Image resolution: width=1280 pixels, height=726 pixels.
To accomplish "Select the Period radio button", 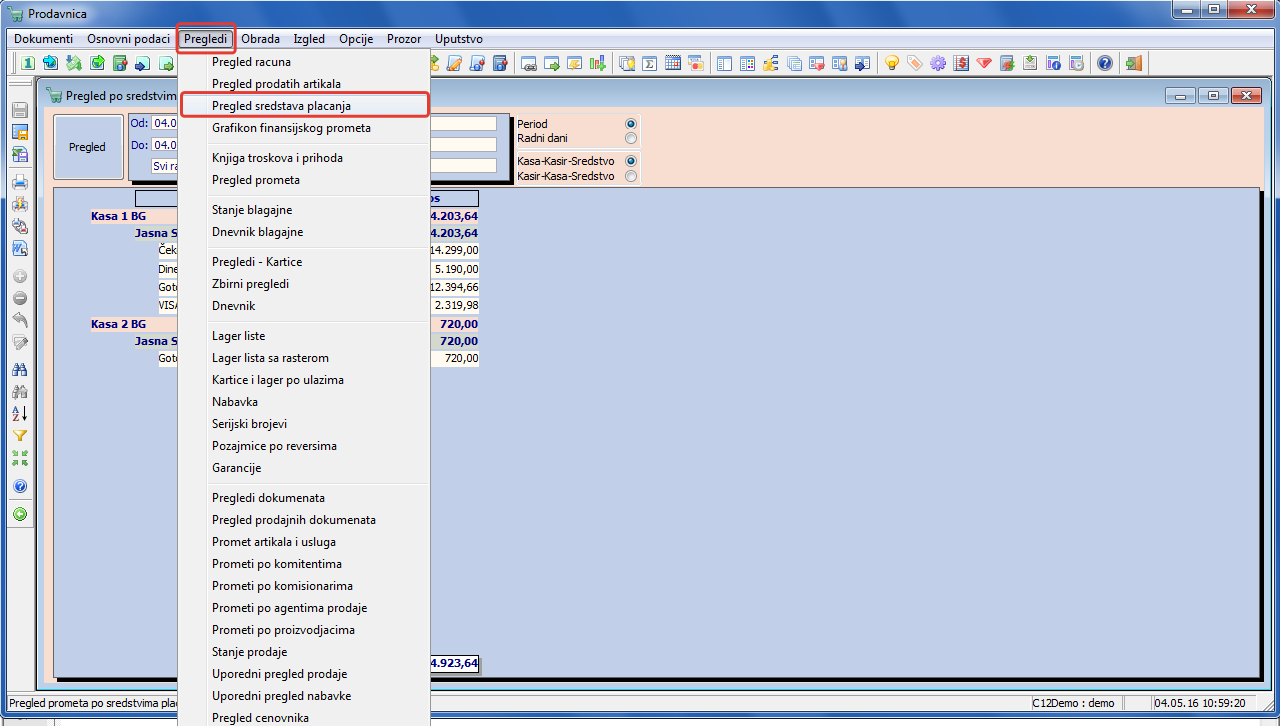I will [x=630, y=124].
